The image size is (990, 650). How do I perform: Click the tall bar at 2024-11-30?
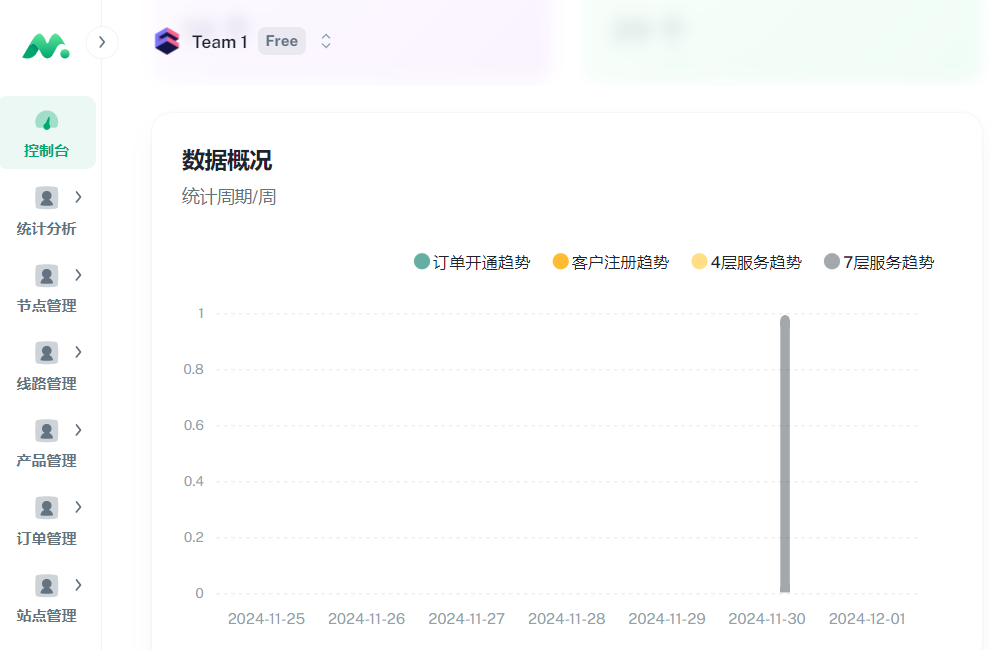pos(785,450)
